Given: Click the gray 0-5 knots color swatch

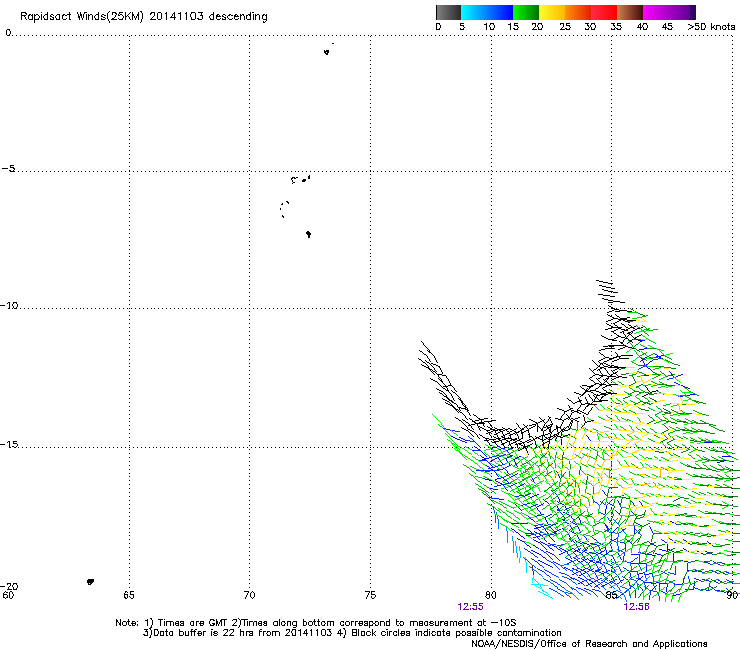Looking at the screenshot, I should coord(448,12).
